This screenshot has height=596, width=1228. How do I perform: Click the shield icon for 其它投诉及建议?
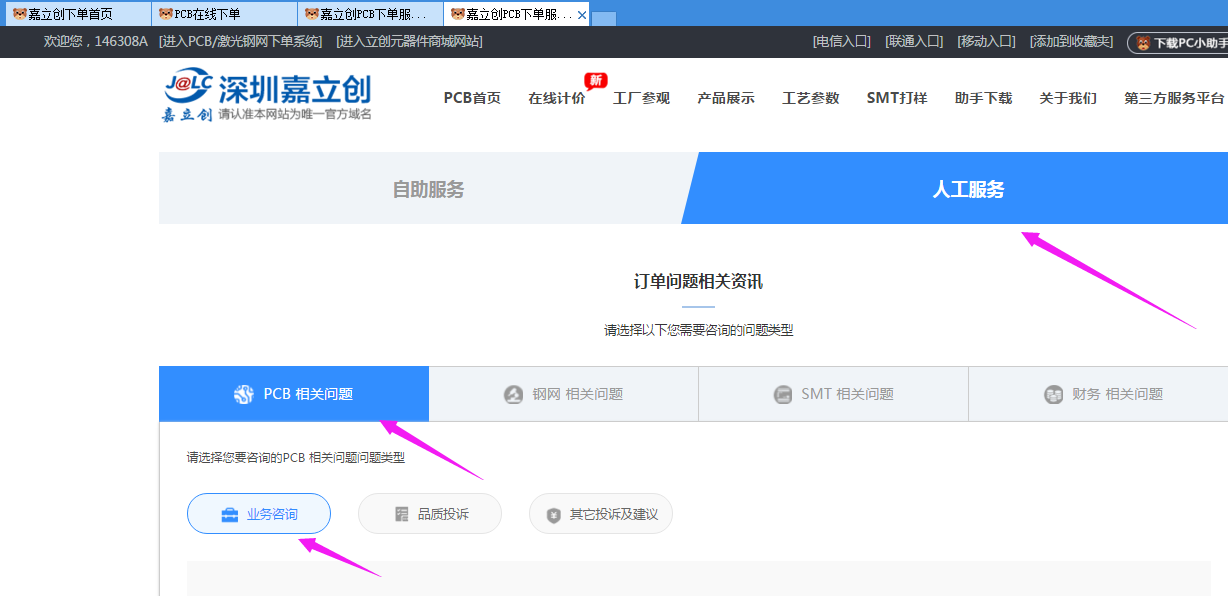pos(554,515)
